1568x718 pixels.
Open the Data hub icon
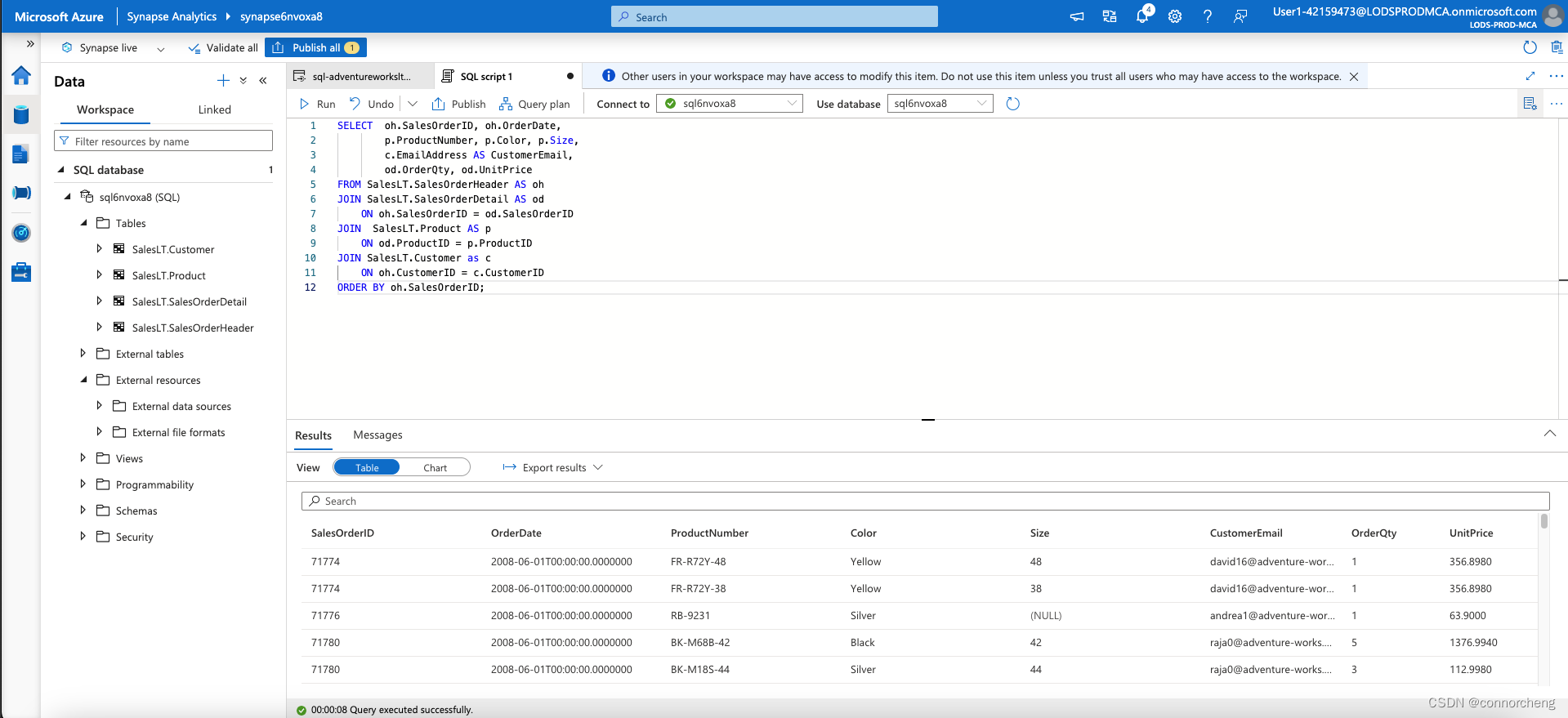[x=21, y=114]
